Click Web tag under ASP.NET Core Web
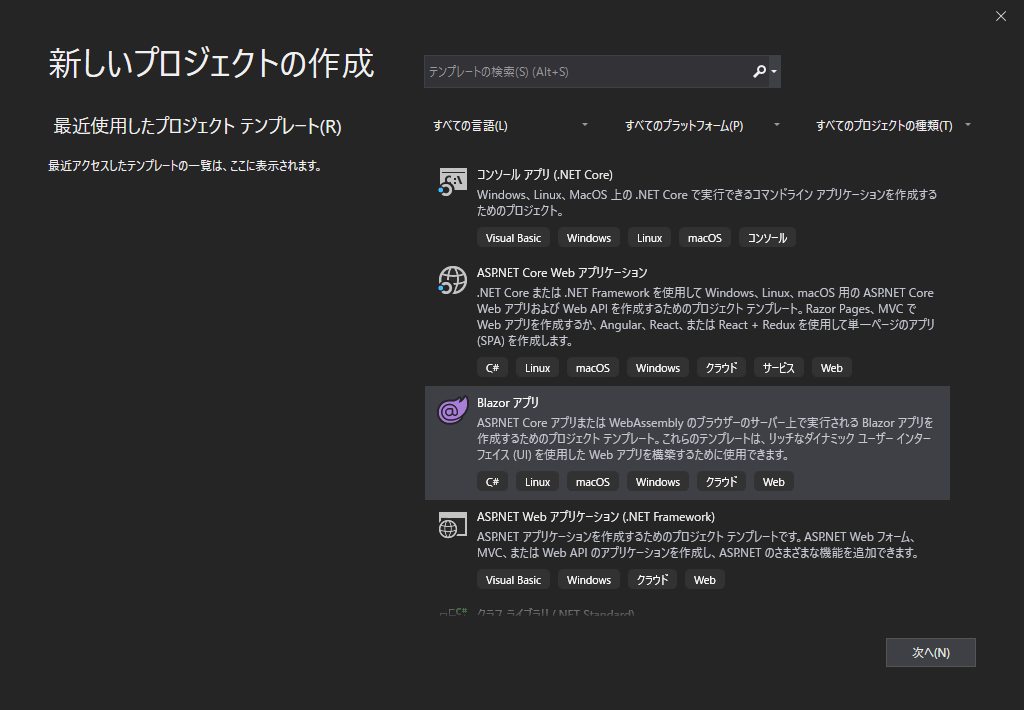Viewport: 1024px width, 710px height. [831, 368]
